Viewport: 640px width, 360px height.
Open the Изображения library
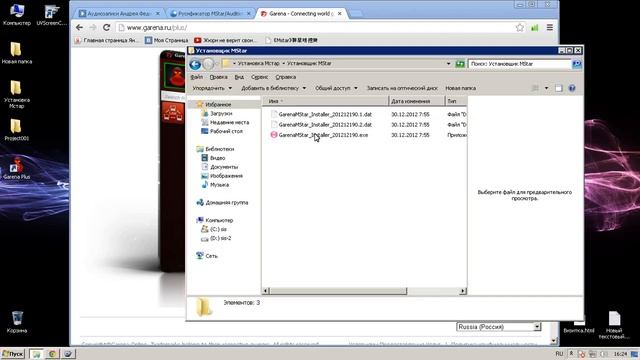click(x=226, y=176)
